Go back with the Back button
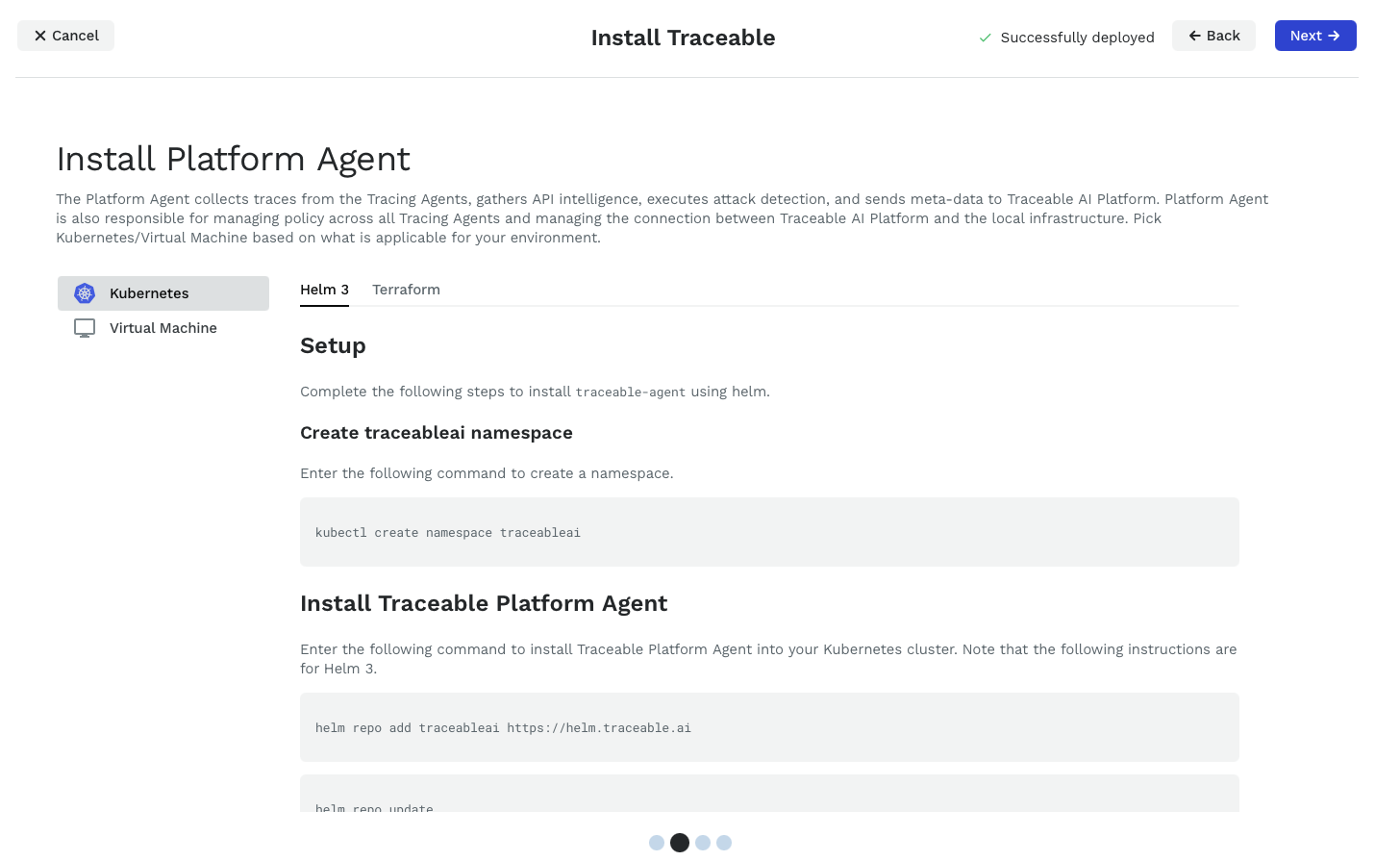1400x861 pixels. (1213, 36)
